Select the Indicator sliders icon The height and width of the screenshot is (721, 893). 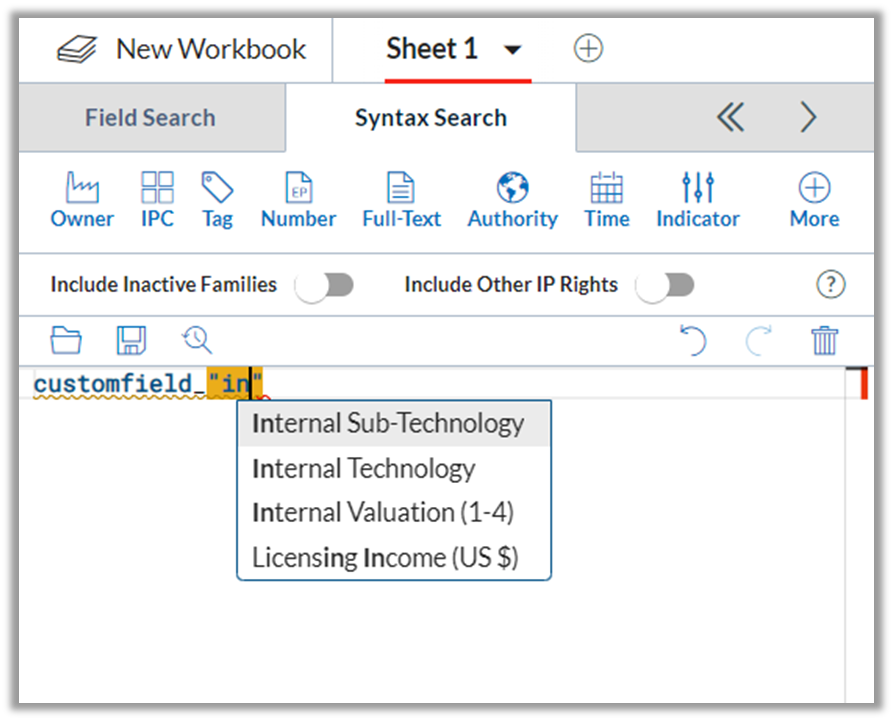point(698,187)
